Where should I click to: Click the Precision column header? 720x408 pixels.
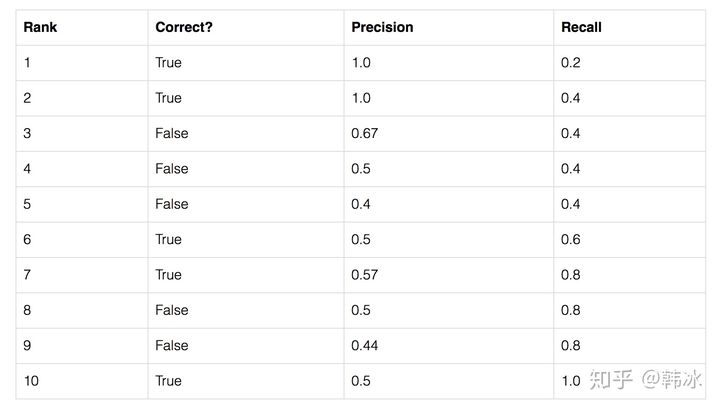(x=382, y=27)
